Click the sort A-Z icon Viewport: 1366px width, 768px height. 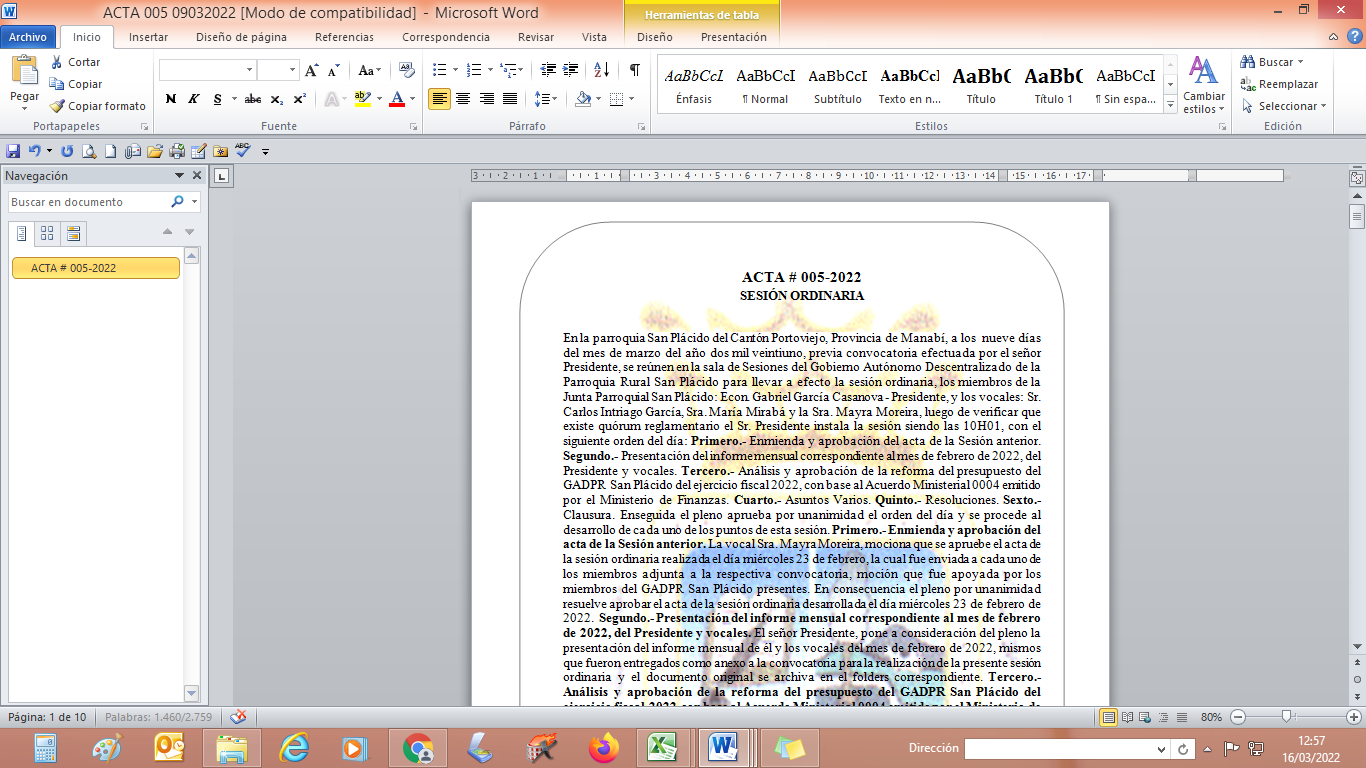pos(601,70)
